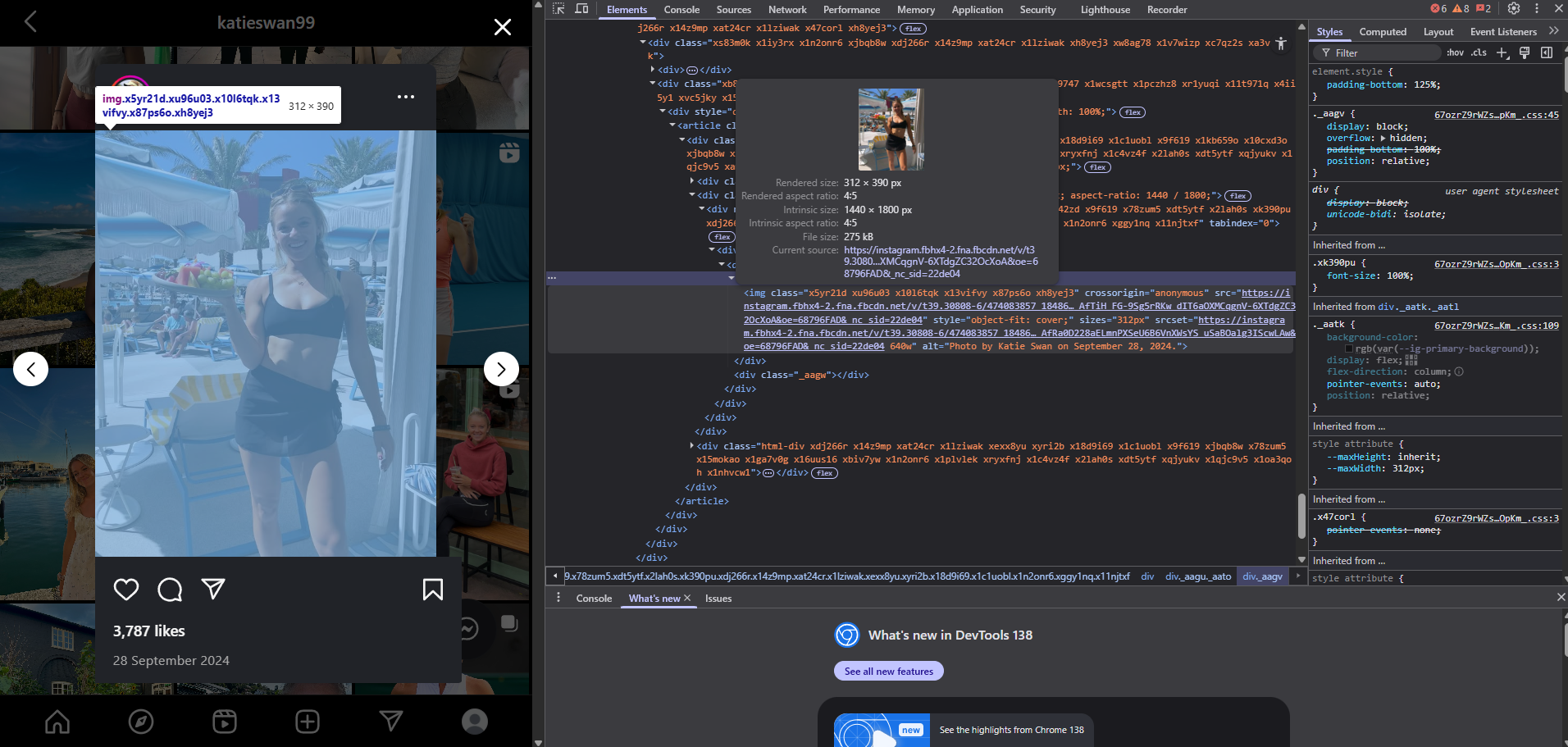Expand the collapsed <div>…</div> node

click(x=653, y=70)
